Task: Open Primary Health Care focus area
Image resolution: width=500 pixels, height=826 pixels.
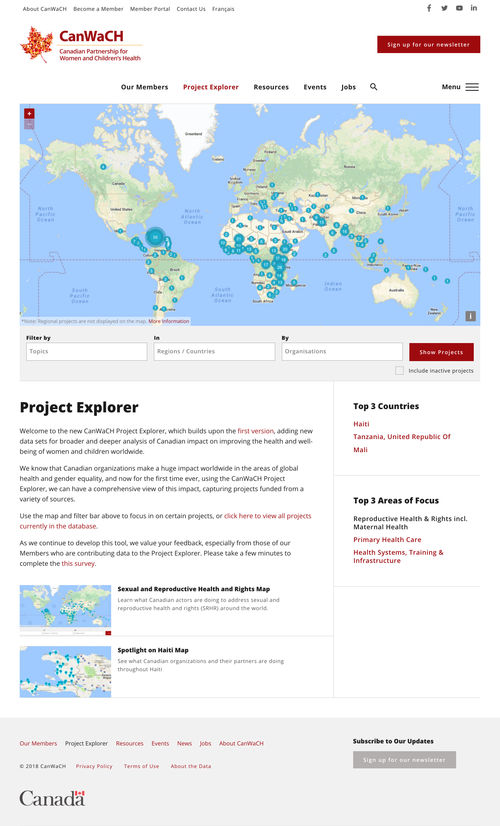Action: click(x=387, y=539)
